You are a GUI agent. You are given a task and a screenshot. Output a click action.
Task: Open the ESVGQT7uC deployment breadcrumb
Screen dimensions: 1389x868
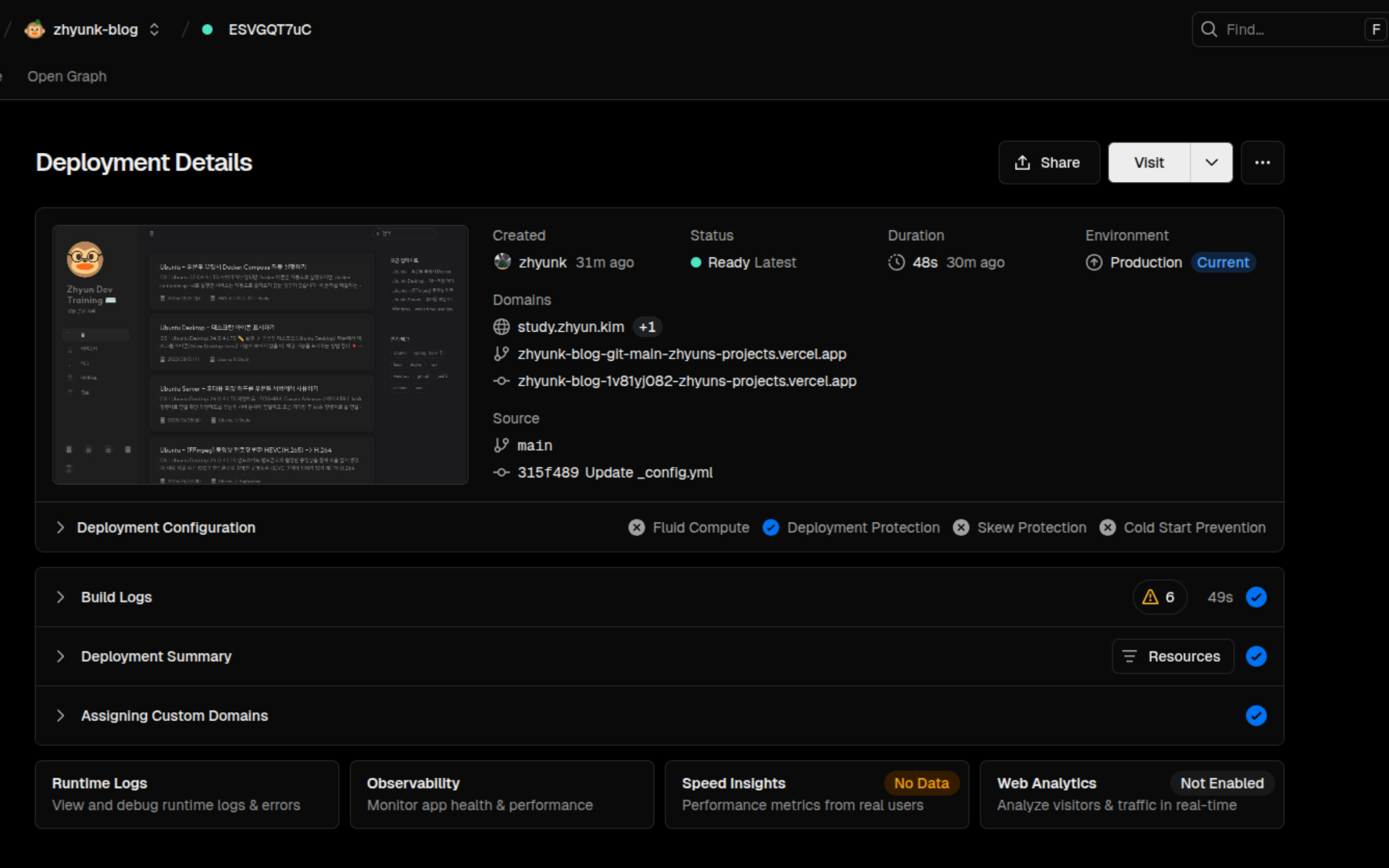point(269,29)
